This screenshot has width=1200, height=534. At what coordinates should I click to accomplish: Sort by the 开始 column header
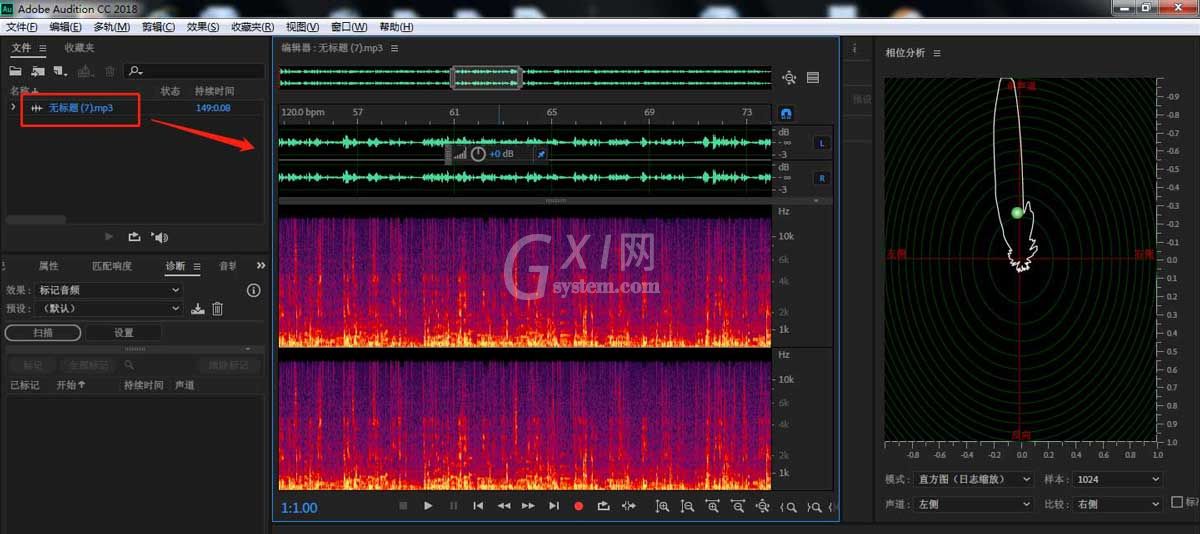[x=71, y=385]
